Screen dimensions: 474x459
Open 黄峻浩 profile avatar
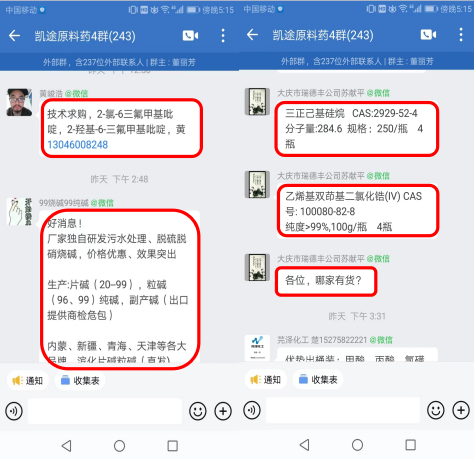pyautogui.click(x=19, y=102)
